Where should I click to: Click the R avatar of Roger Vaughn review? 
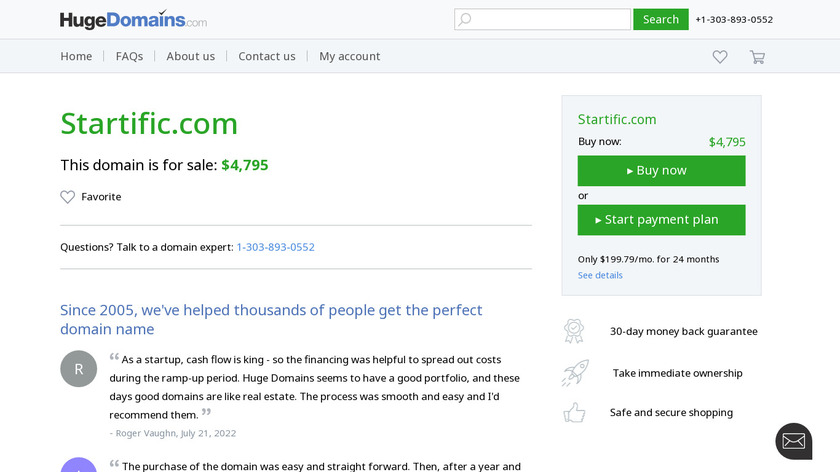click(79, 369)
